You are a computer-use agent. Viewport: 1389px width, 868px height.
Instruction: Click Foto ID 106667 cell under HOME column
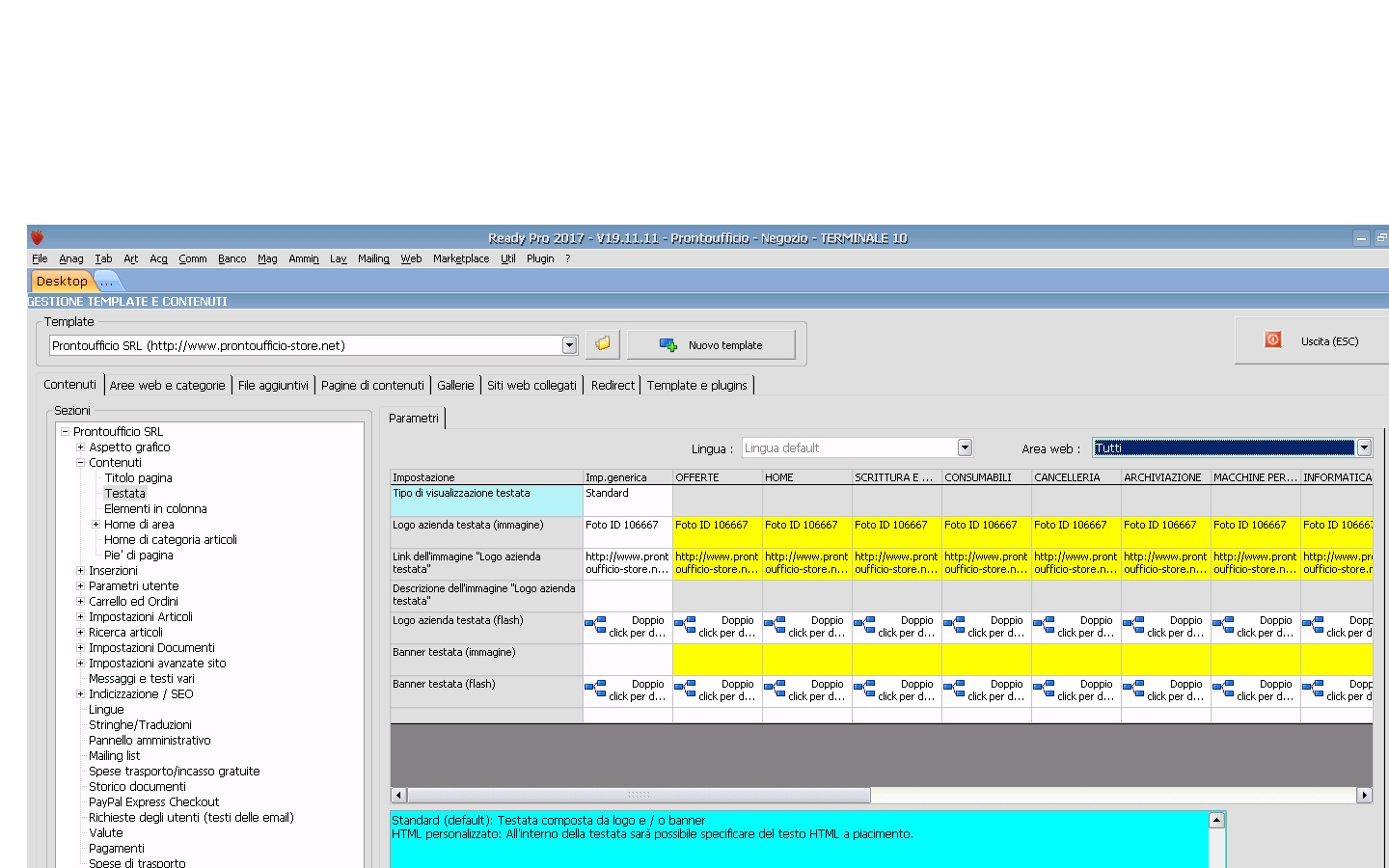[x=807, y=532]
